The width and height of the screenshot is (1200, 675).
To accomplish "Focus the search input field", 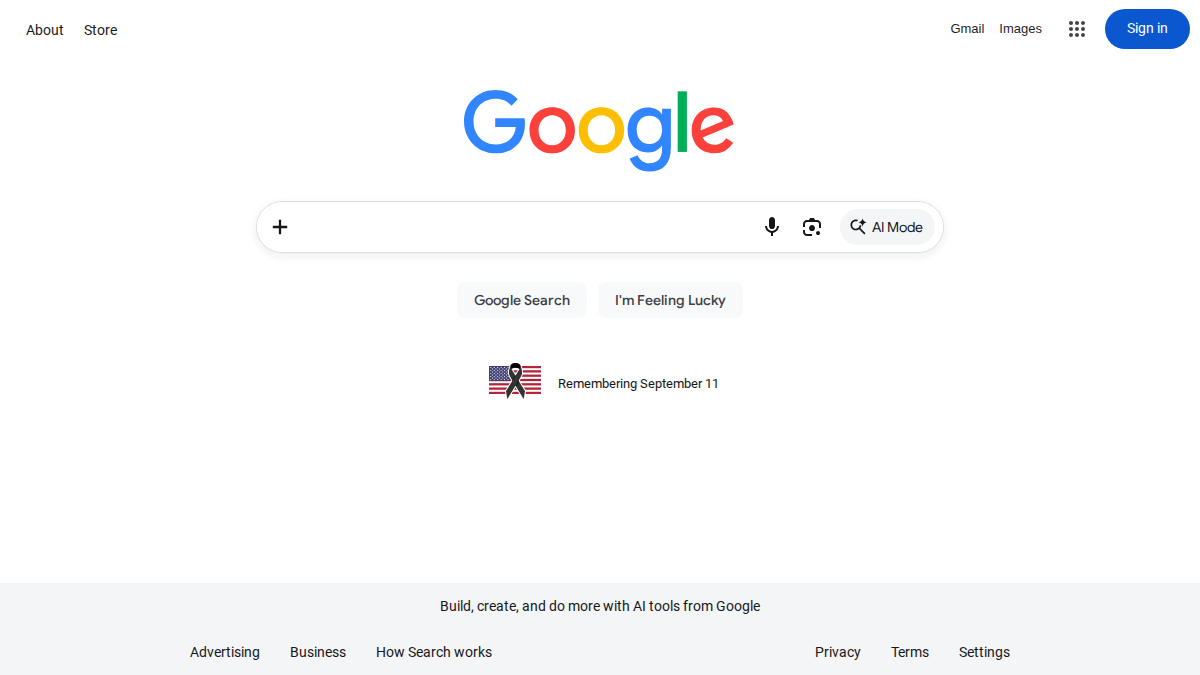I will pyautogui.click(x=525, y=227).
